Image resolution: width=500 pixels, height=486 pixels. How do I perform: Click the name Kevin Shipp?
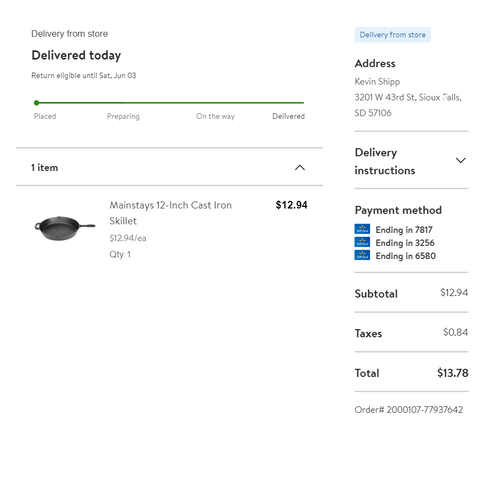[x=377, y=82]
